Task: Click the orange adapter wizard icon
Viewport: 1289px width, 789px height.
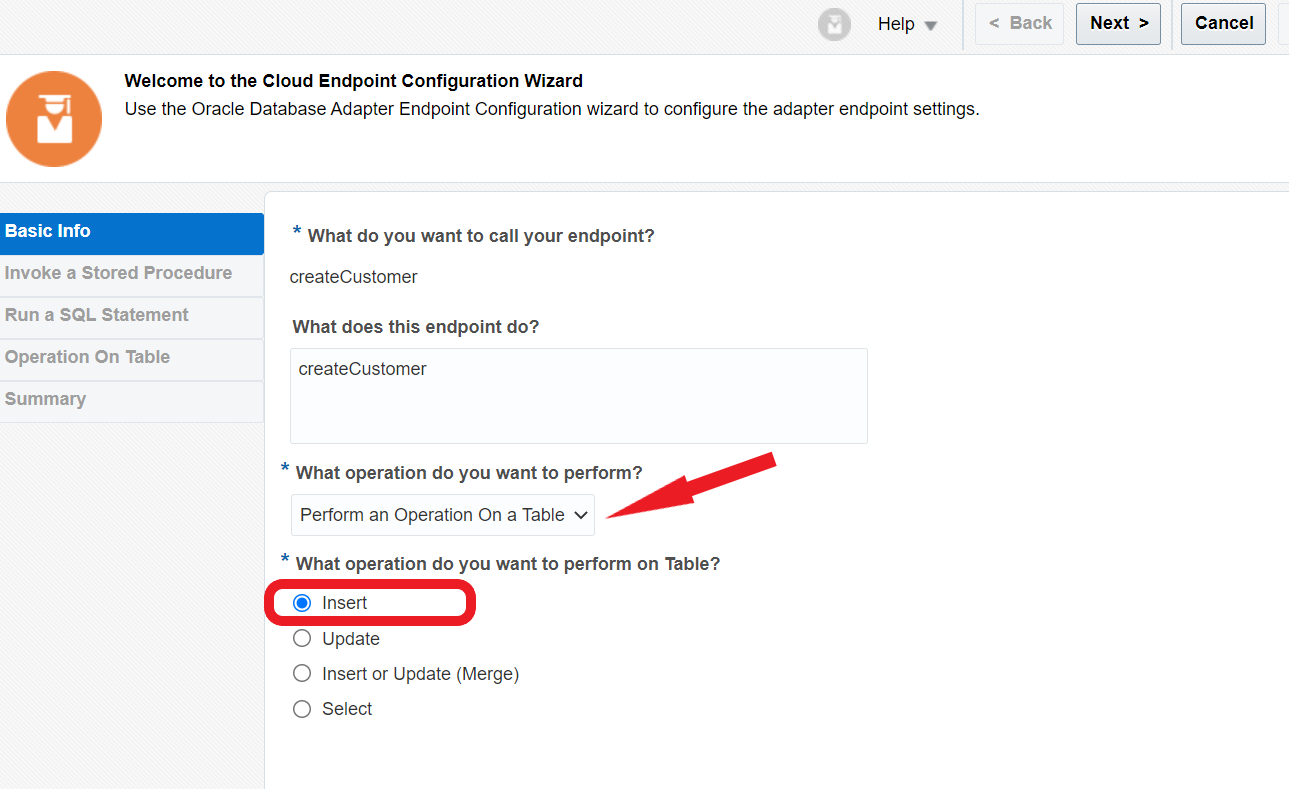Action: [54, 119]
